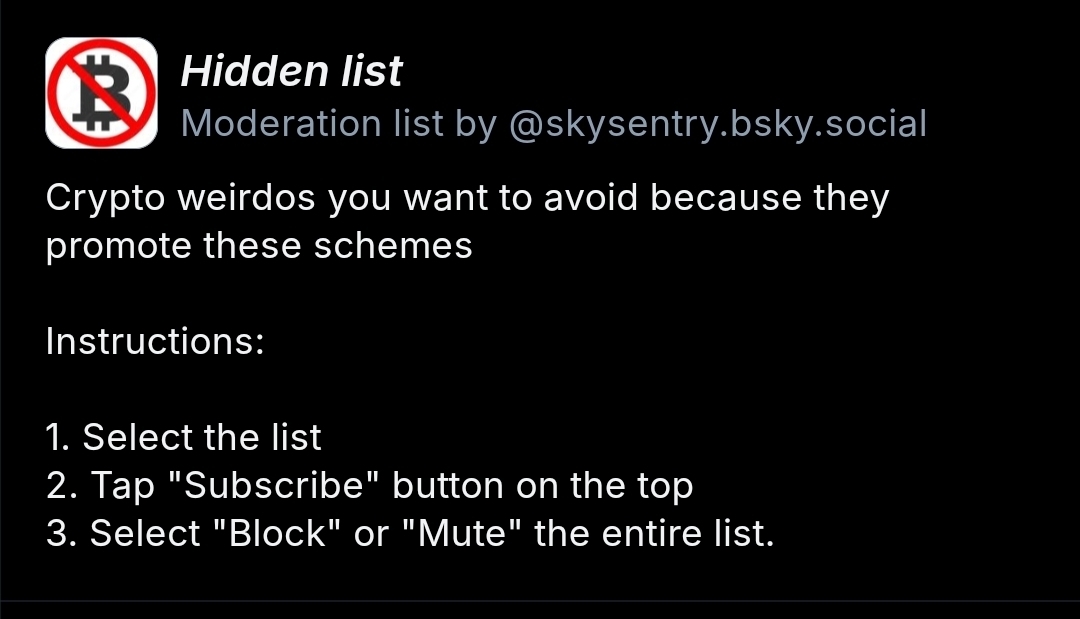Click the word "Crypto" in the description
This screenshot has width=1080, height=619.
[x=105, y=198]
